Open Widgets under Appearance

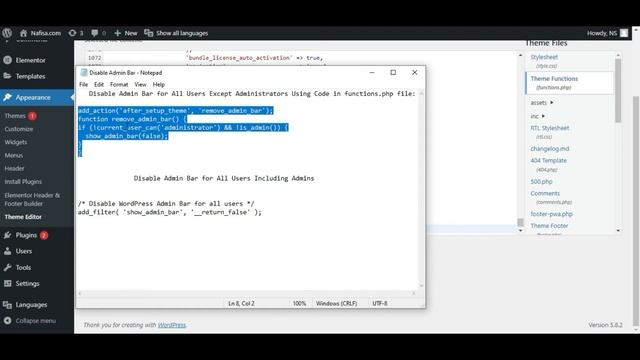[16, 142]
